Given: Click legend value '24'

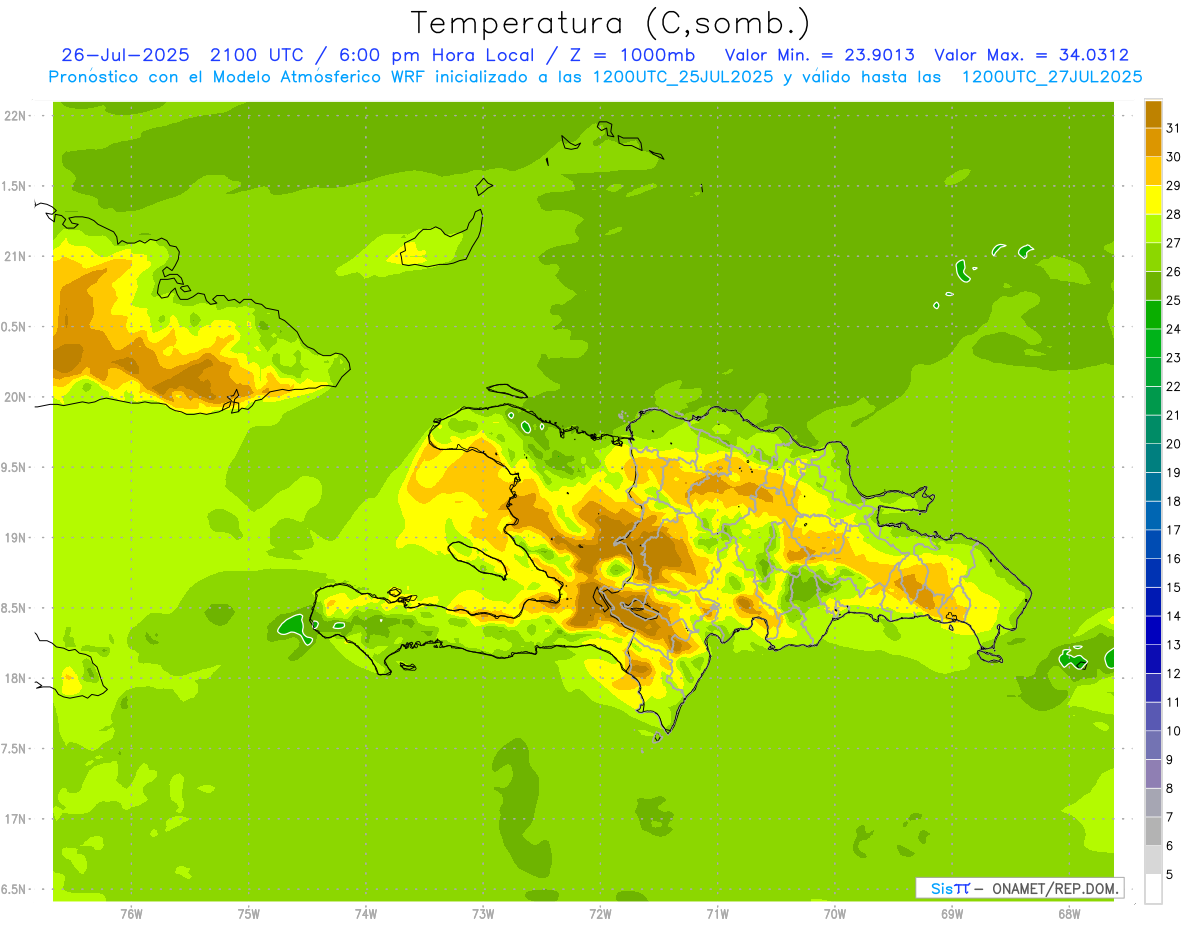Looking at the screenshot, I should click(1174, 329).
